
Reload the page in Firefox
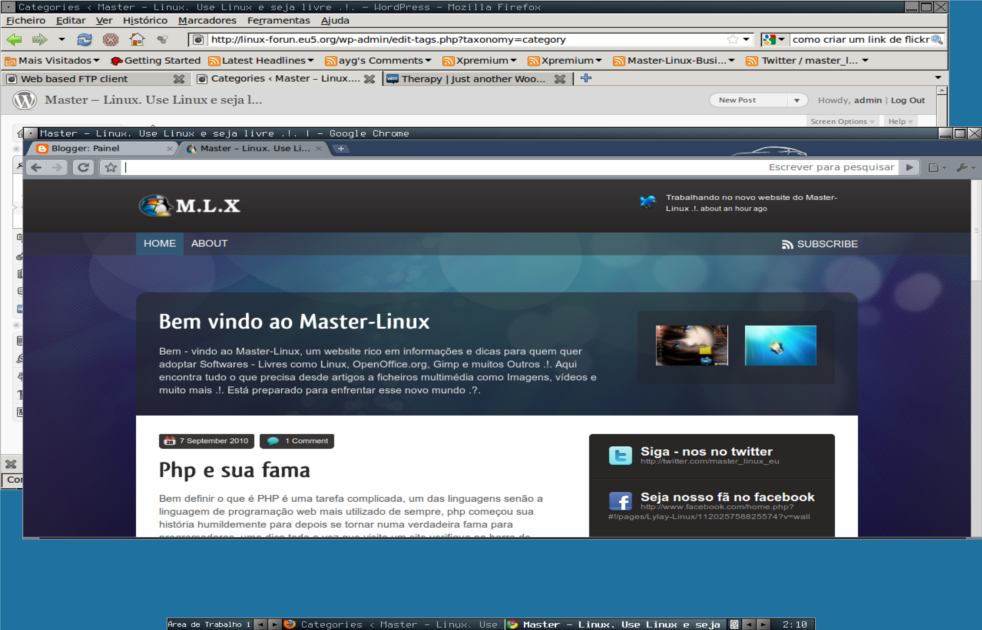pos(84,39)
